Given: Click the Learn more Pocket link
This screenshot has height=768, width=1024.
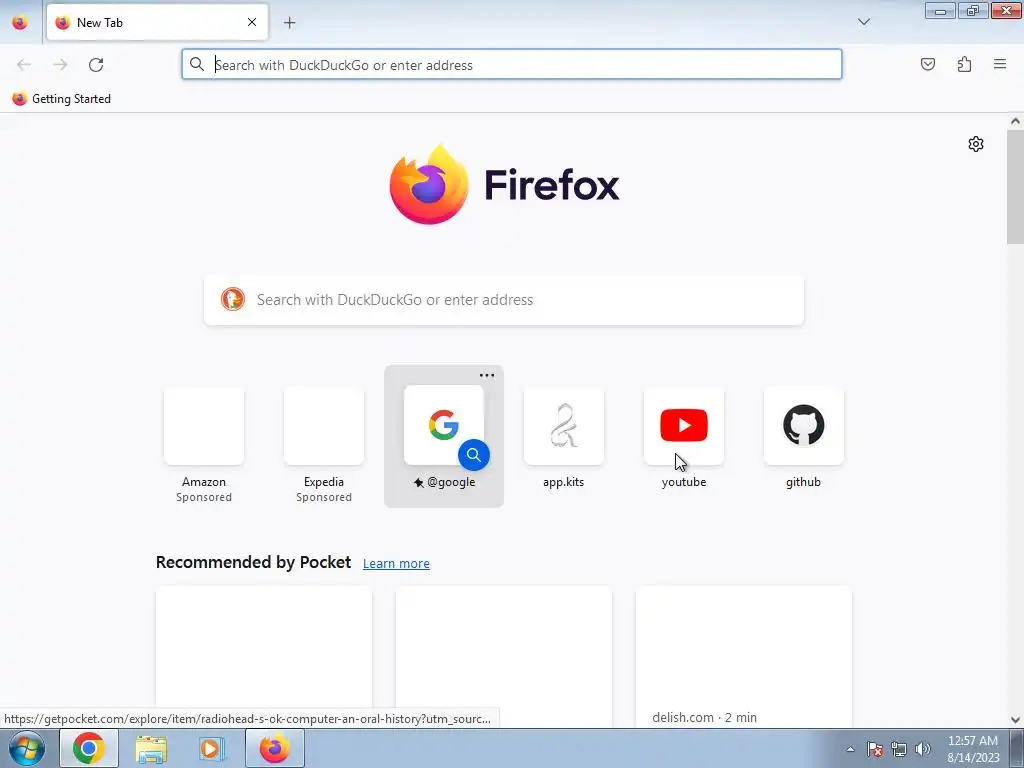Looking at the screenshot, I should pyautogui.click(x=396, y=564).
